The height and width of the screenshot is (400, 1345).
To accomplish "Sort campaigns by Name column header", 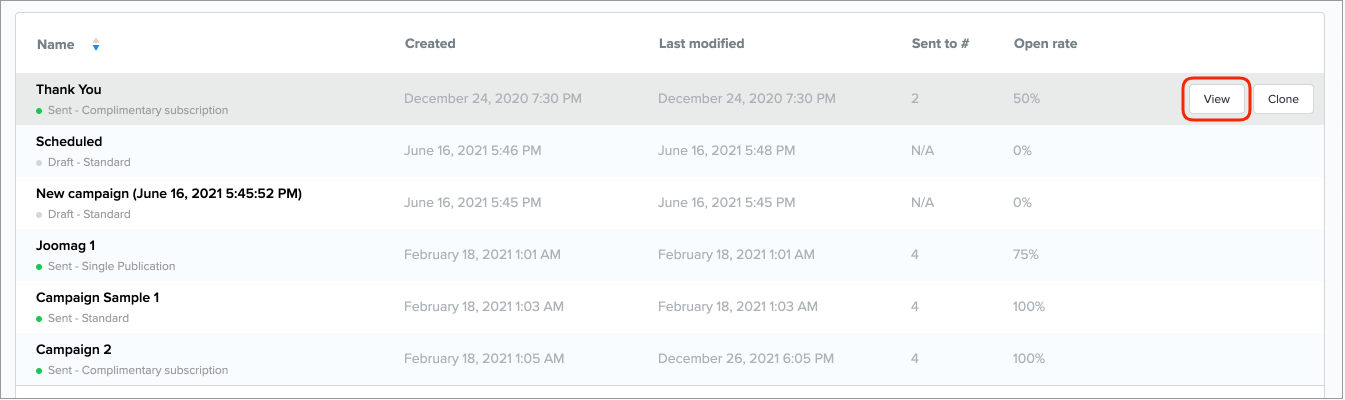I will (55, 44).
